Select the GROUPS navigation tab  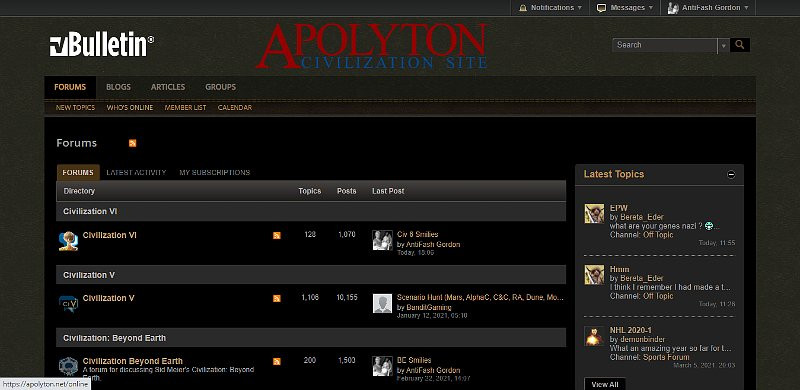220,87
